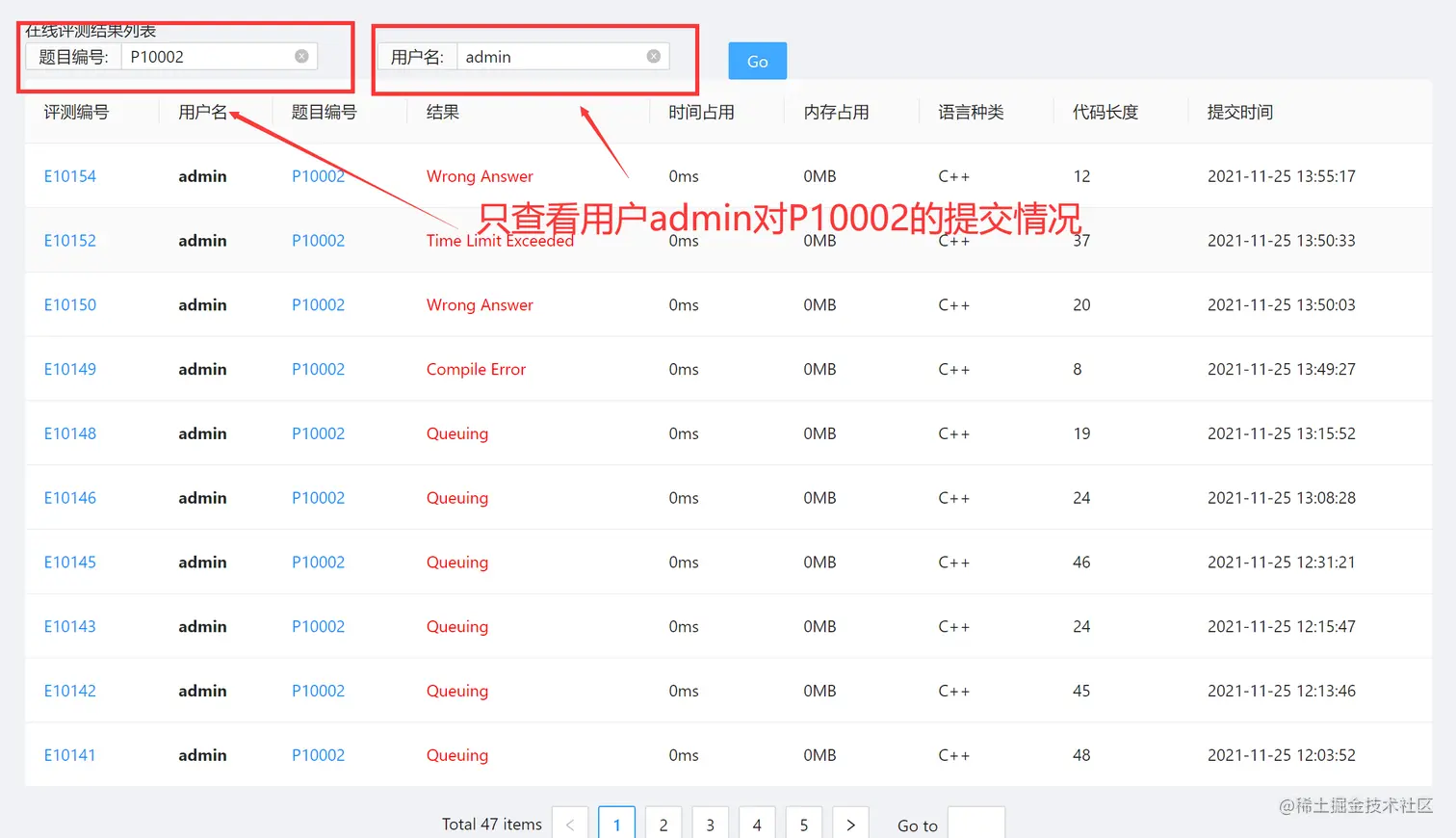
Task: Open submission E10143
Action: [70, 627]
